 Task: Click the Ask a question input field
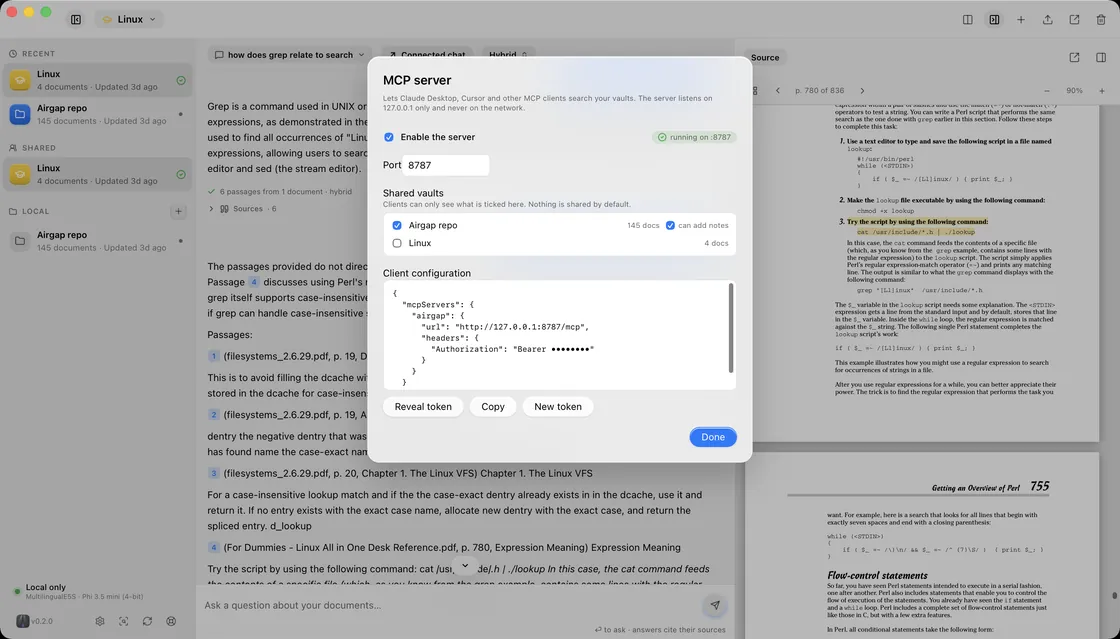tap(450, 605)
